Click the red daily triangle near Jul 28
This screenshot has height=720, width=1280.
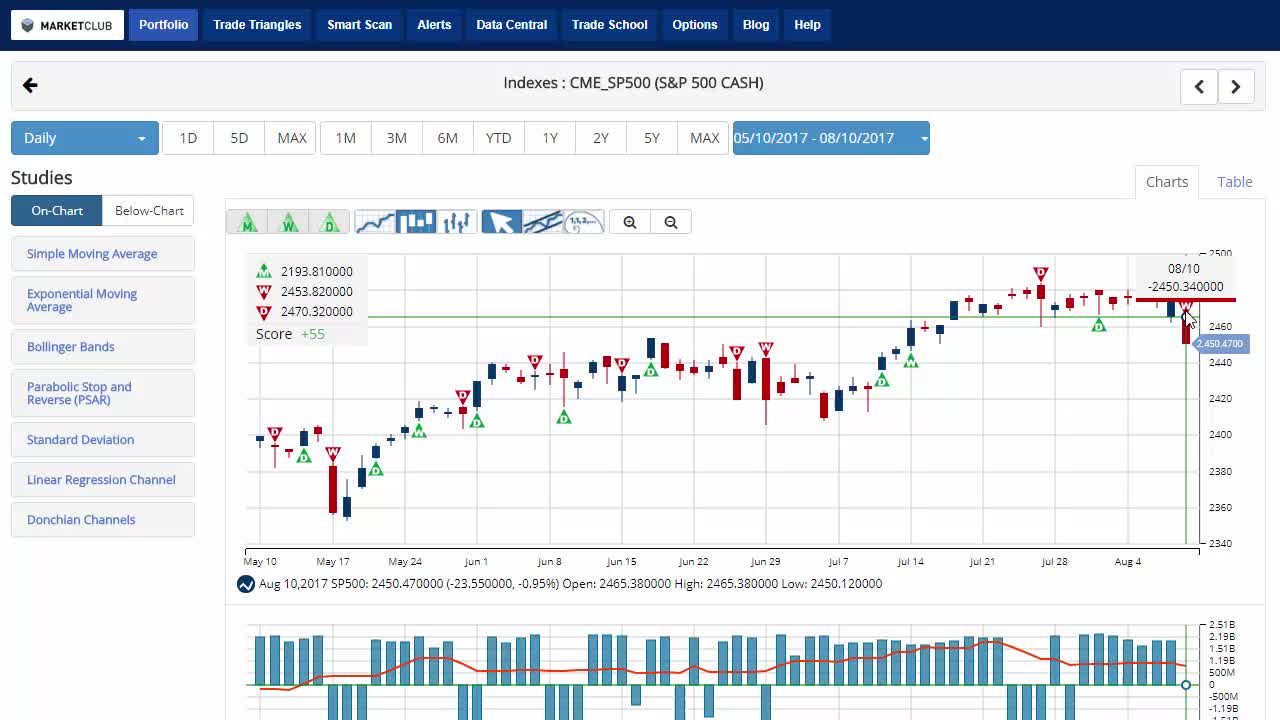pos(1041,273)
